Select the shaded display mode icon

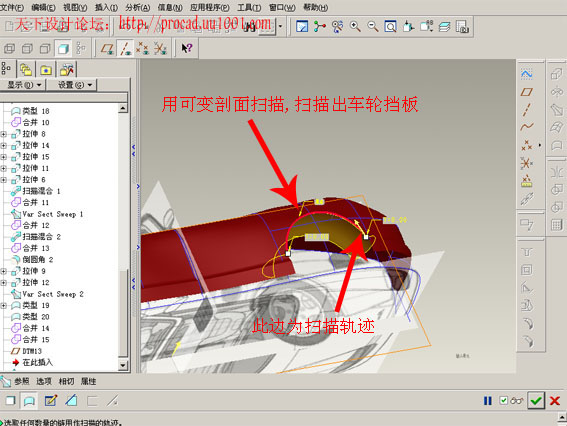point(63,48)
